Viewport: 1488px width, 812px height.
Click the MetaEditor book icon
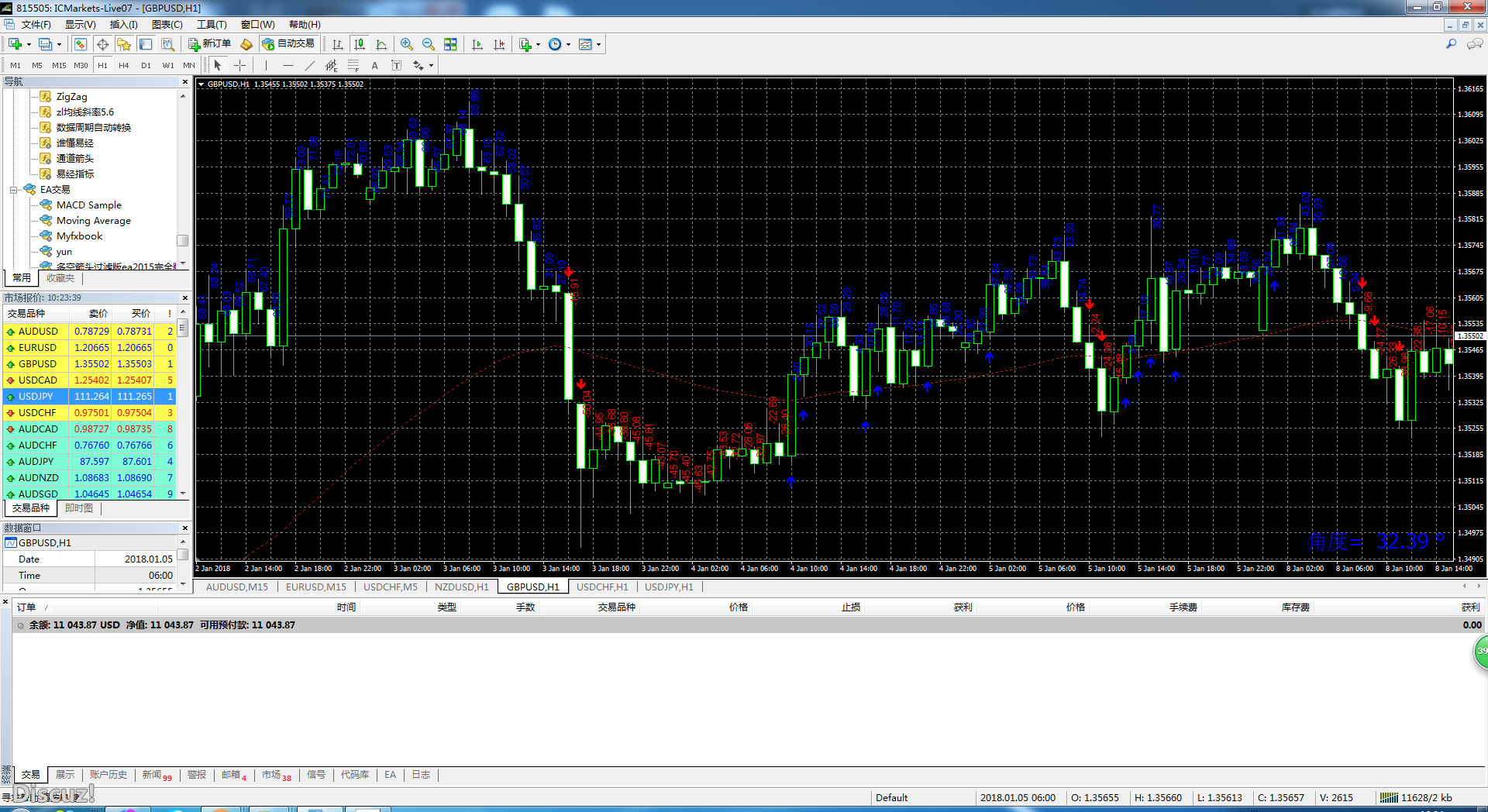pos(246,44)
